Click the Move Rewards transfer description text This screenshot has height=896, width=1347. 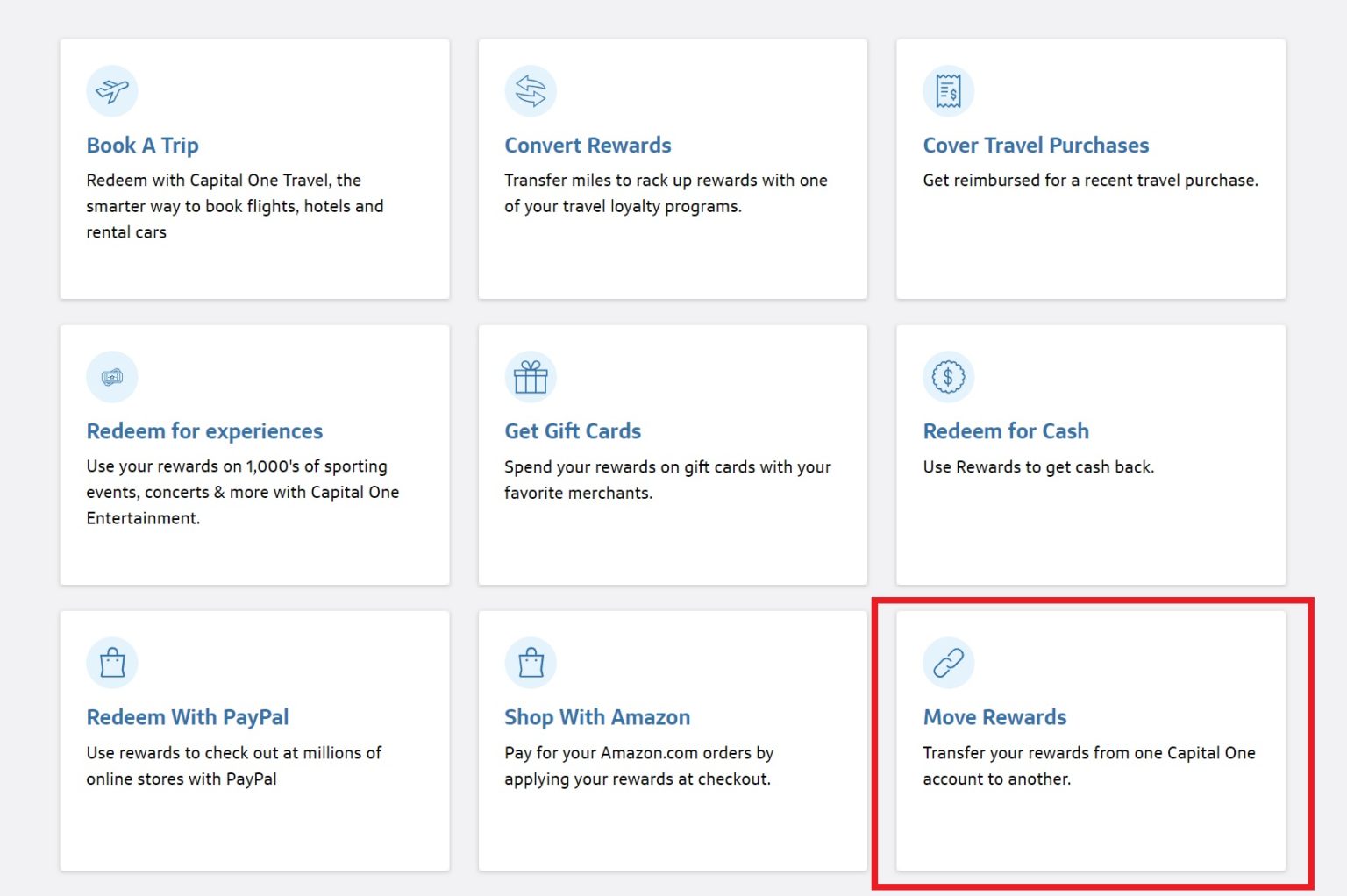[x=1088, y=765]
